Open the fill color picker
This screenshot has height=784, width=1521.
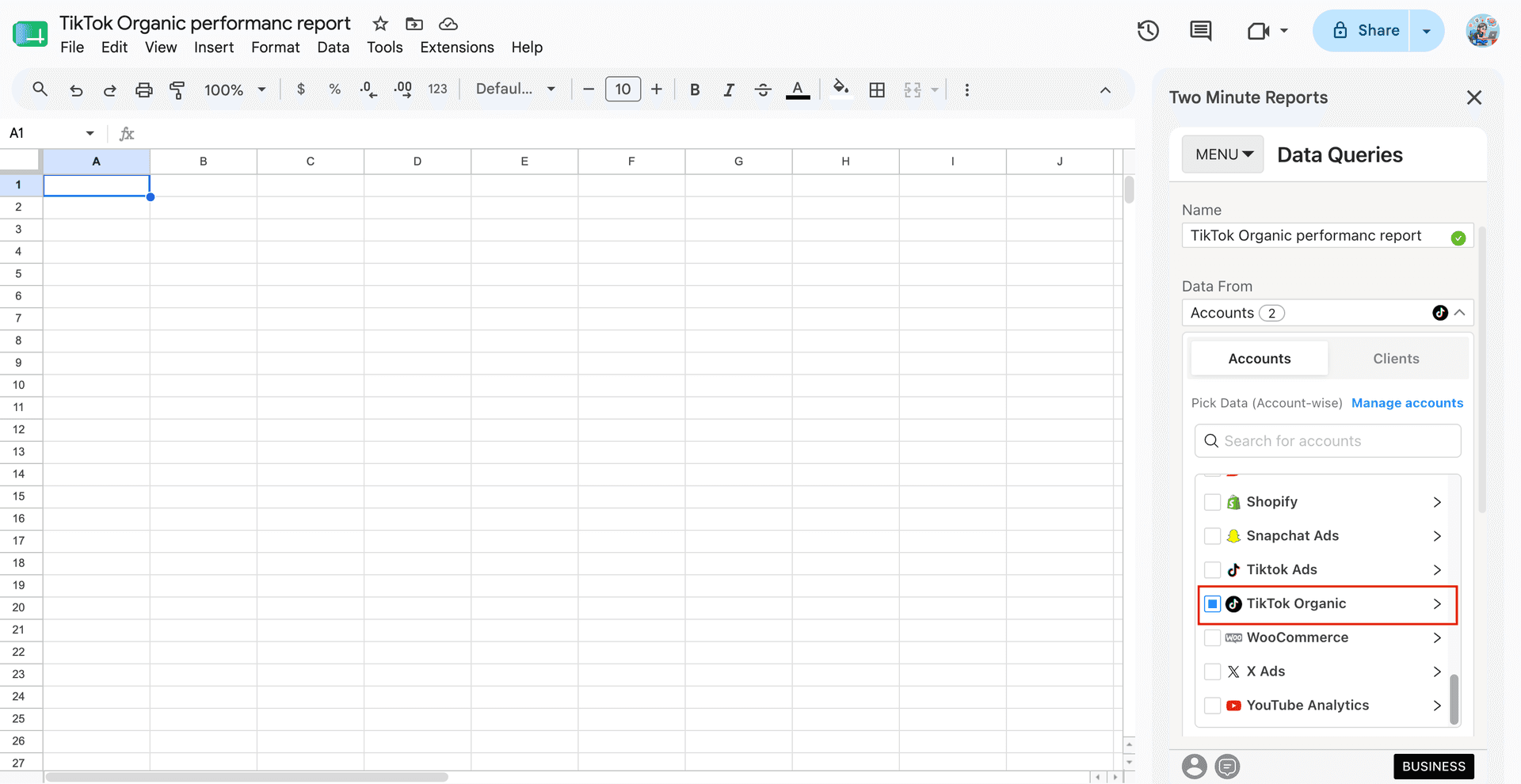point(841,89)
